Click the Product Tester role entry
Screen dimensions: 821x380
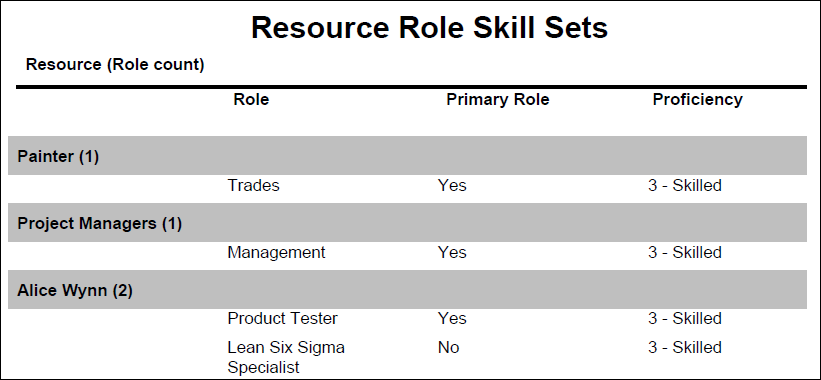(283, 318)
